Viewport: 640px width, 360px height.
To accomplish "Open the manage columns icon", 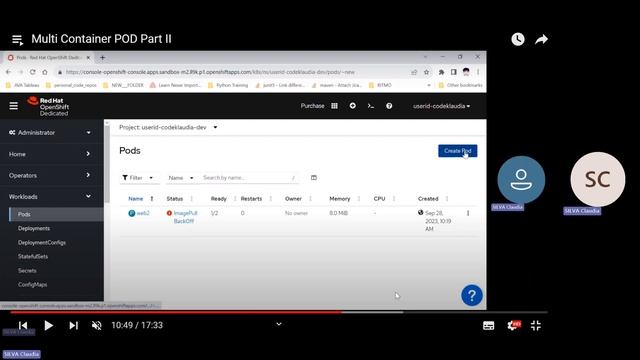I will tap(313, 178).
